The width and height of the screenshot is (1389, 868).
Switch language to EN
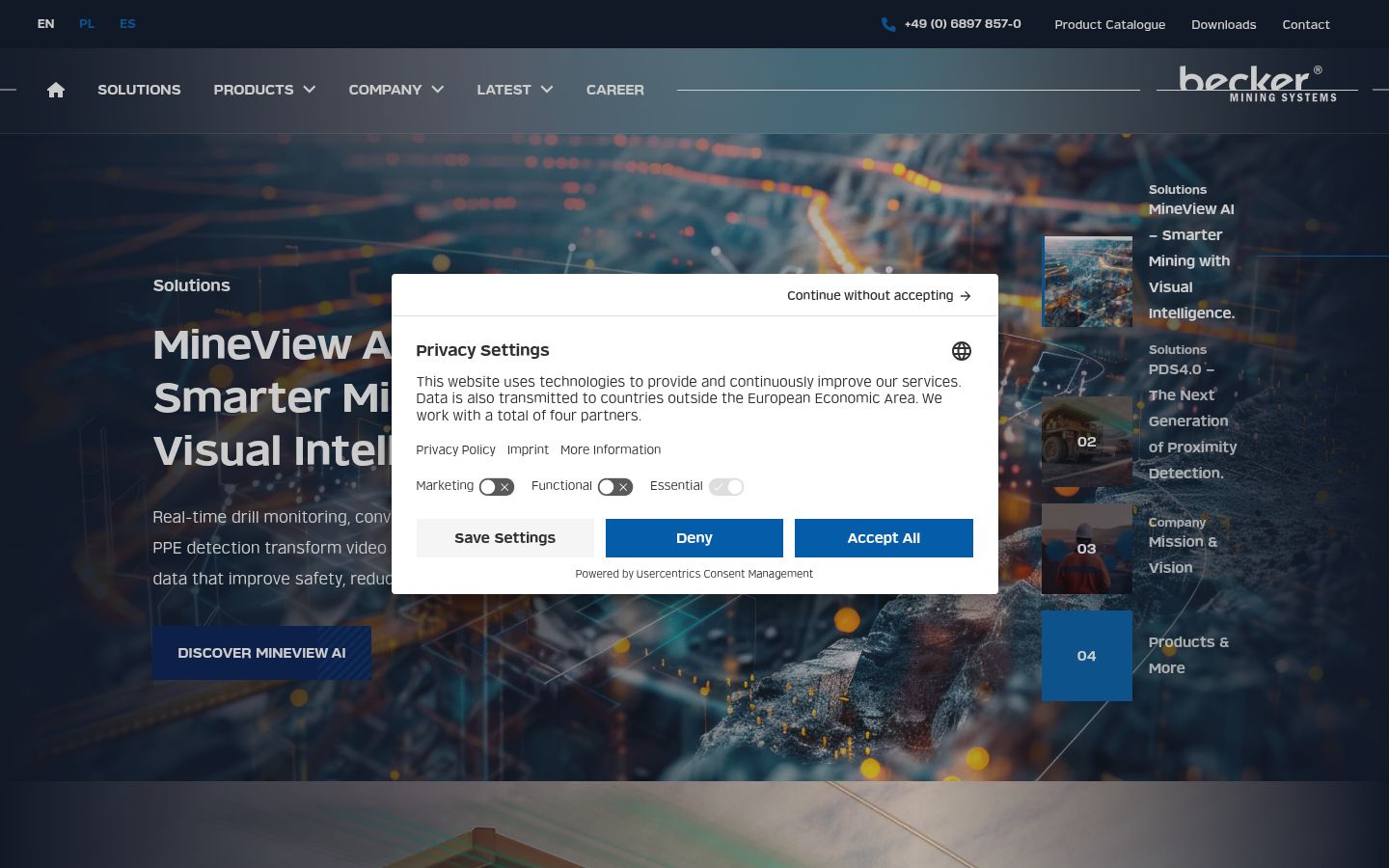45,24
